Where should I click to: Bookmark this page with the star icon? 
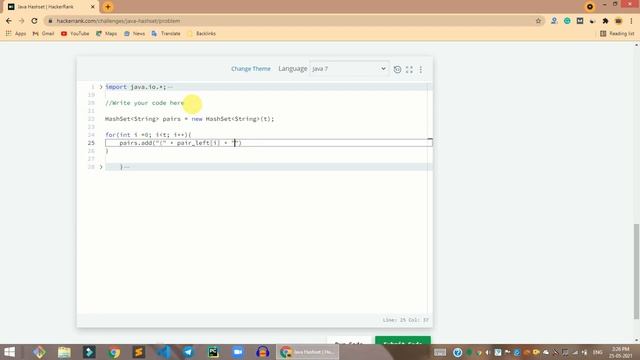538,21
